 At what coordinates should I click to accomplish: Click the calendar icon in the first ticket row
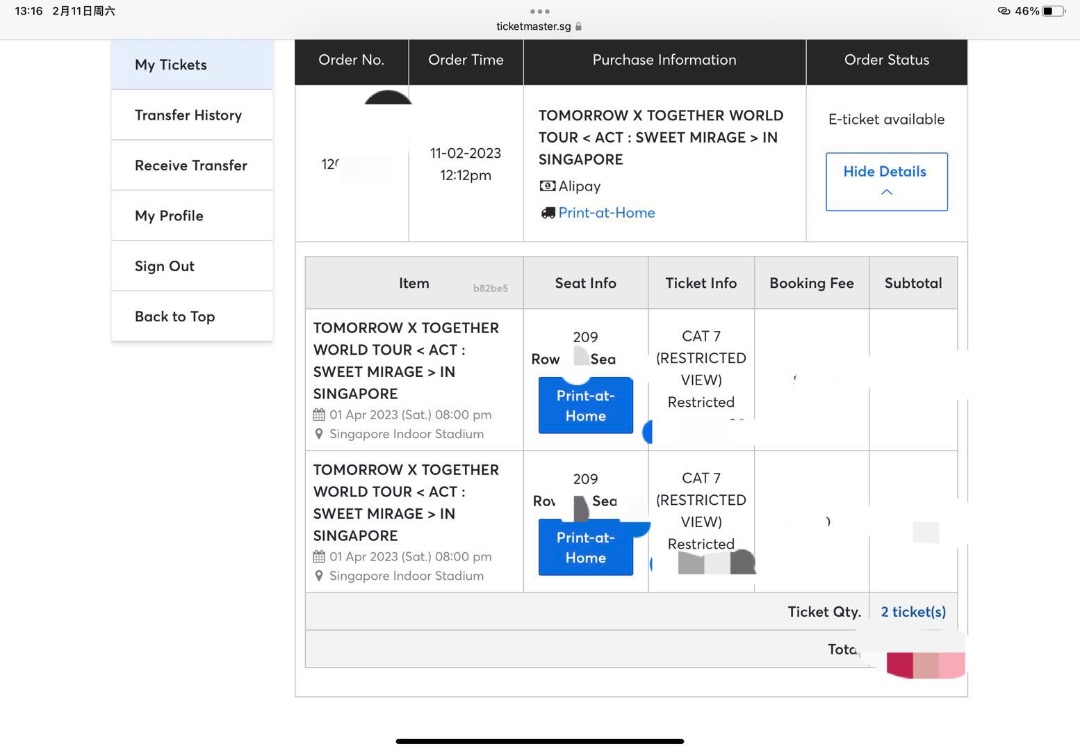pos(319,415)
